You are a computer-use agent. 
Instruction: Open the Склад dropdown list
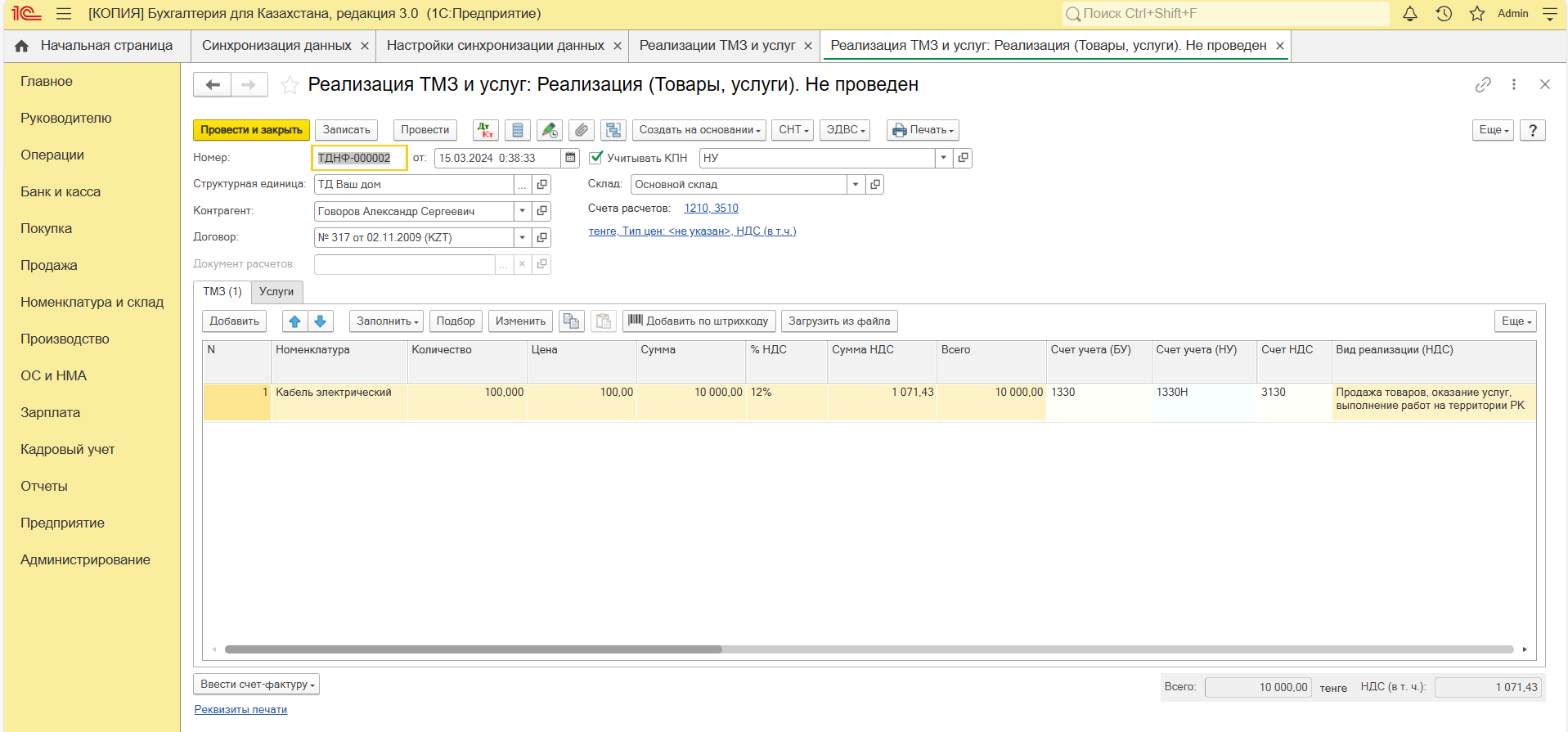(x=855, y=185)
